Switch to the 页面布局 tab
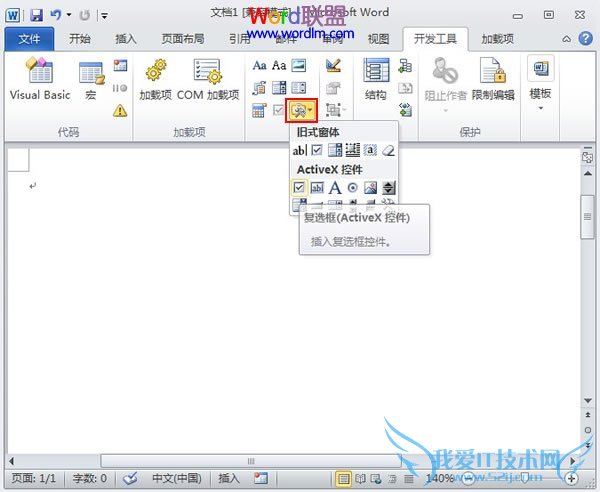The height and width of the screenshot is (492, 600). tap(183, 39)
